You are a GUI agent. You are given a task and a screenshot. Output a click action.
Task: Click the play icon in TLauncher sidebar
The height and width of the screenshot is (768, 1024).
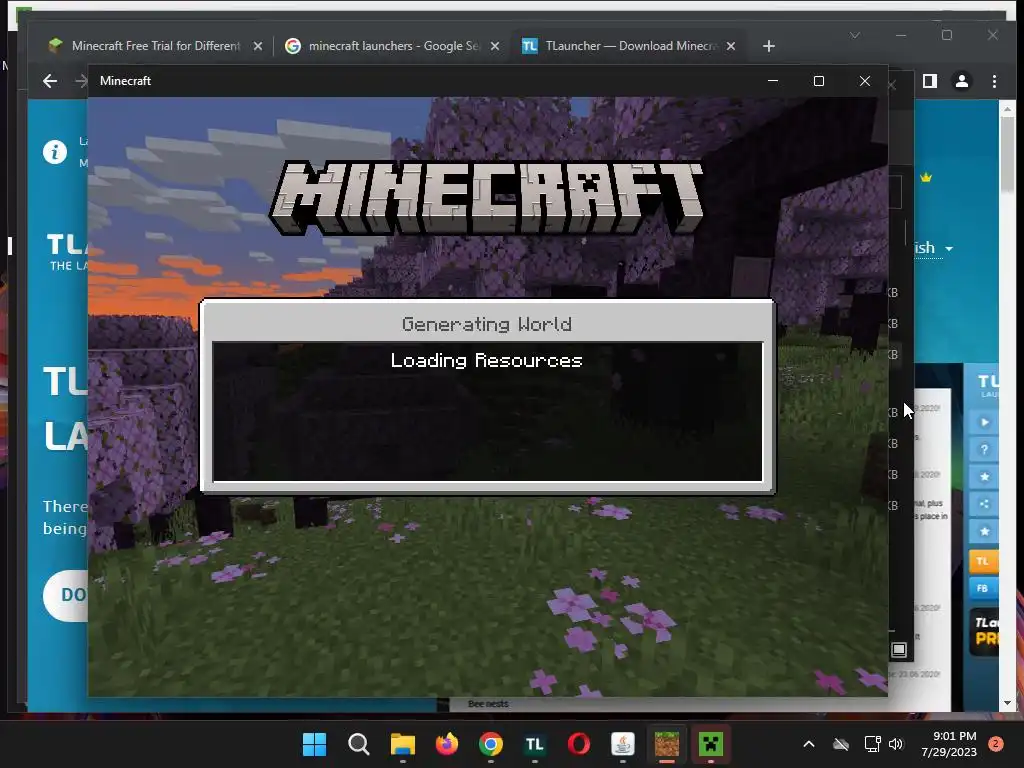(984, 423)
